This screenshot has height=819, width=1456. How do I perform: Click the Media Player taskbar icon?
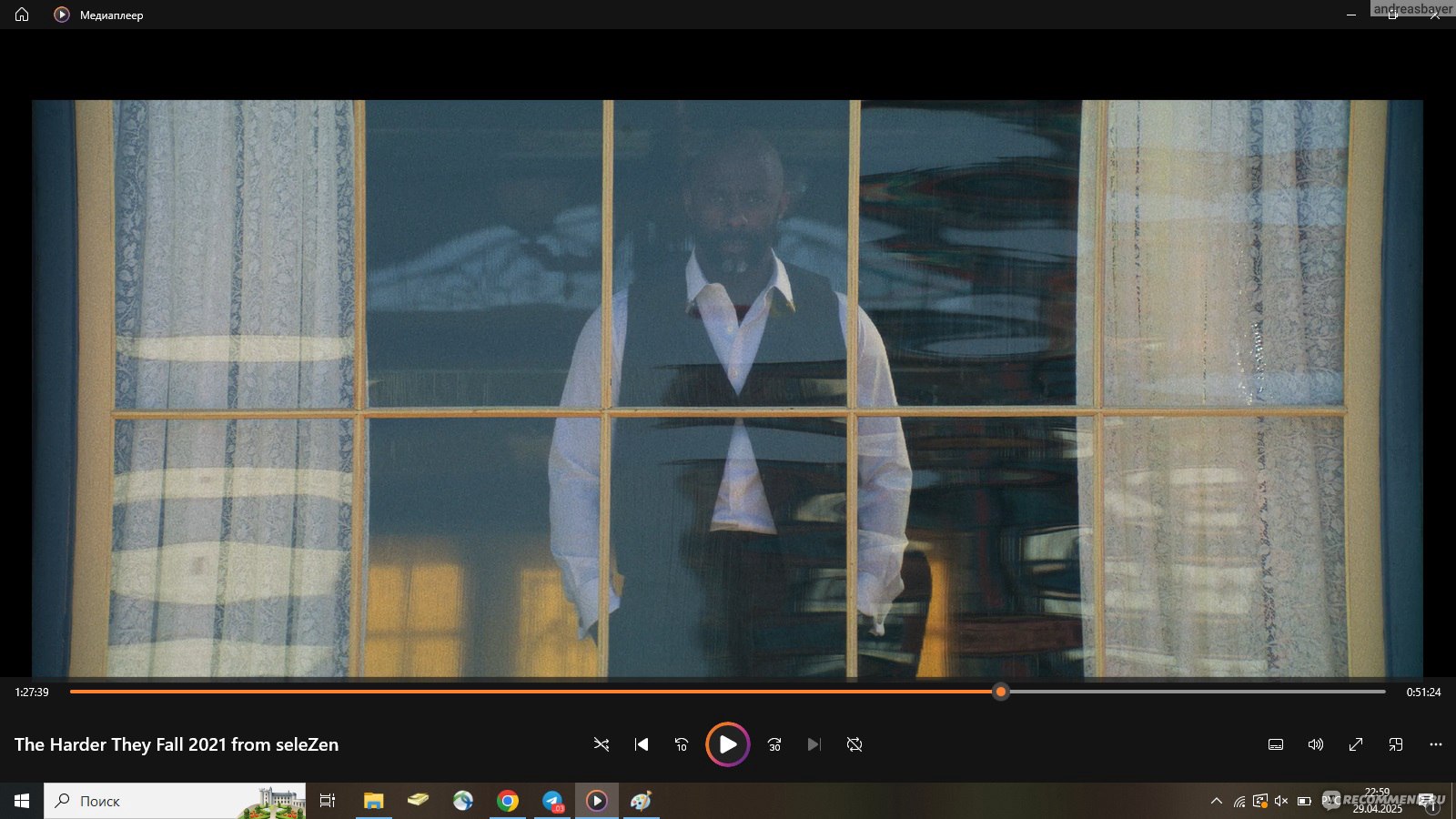pos(597,801)
